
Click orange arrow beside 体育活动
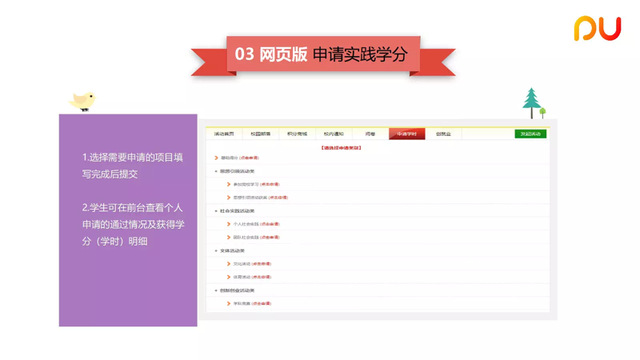pyautogui.click(x=229, y=277)
